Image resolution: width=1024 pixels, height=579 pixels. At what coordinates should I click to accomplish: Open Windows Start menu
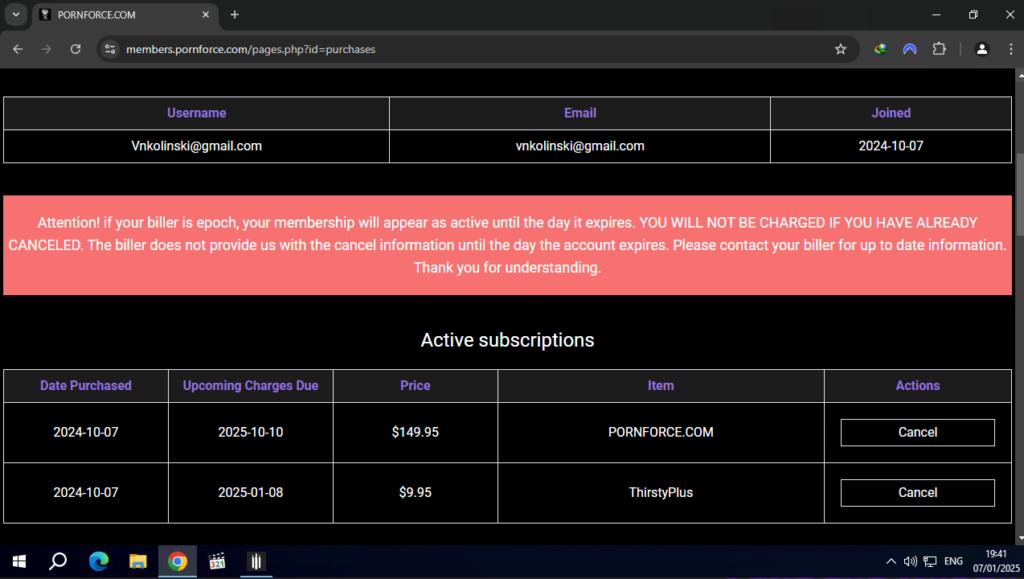coord(18,561)
